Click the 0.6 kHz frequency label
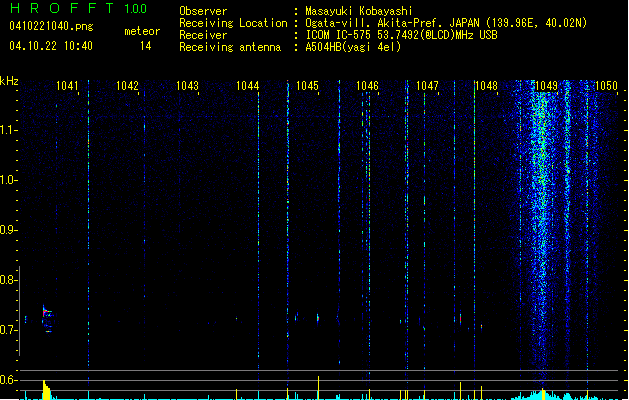The width and height of the screenshot is (629, 400). pos(8,380)
